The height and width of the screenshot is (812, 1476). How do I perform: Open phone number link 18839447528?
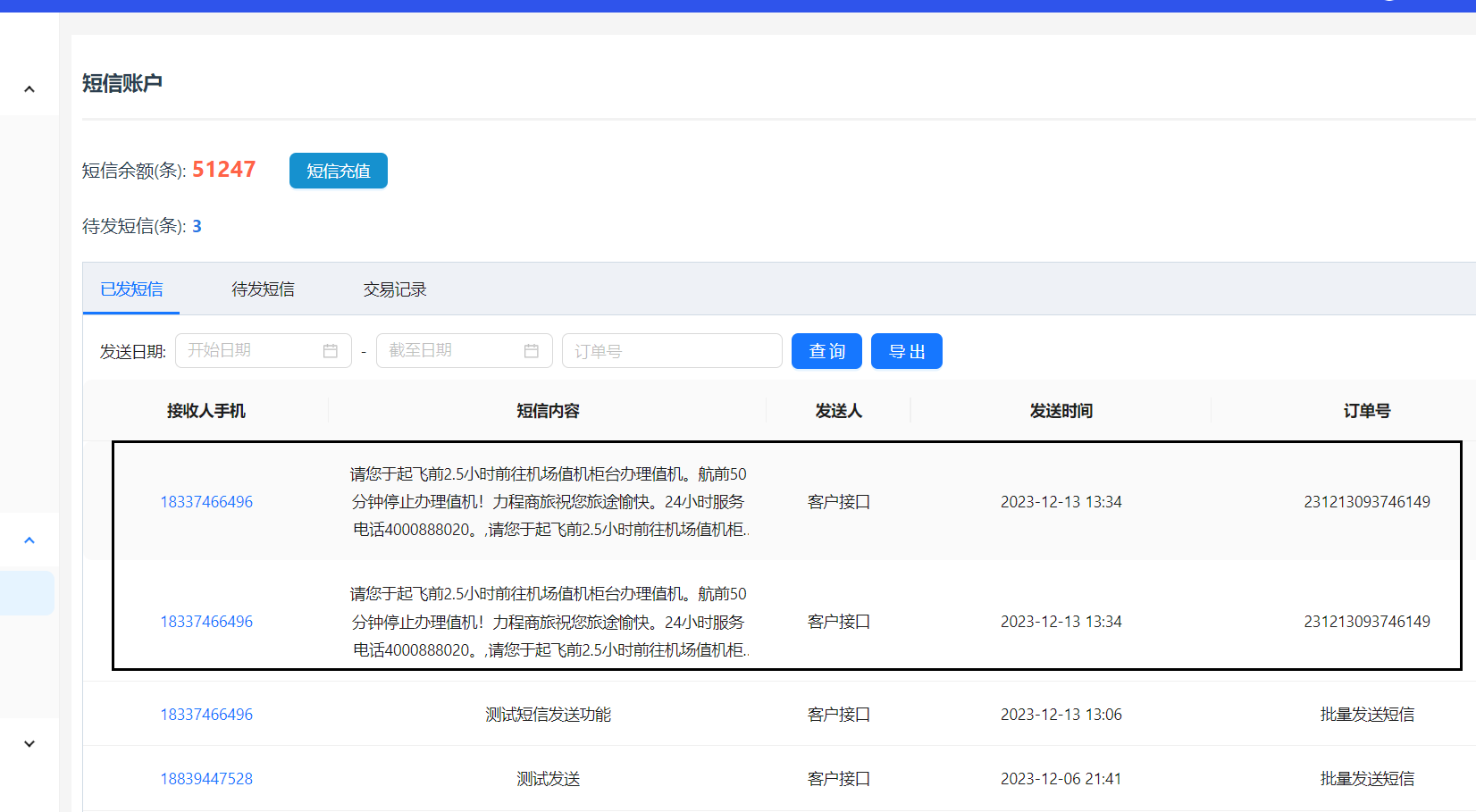click(x=206, y=779)
